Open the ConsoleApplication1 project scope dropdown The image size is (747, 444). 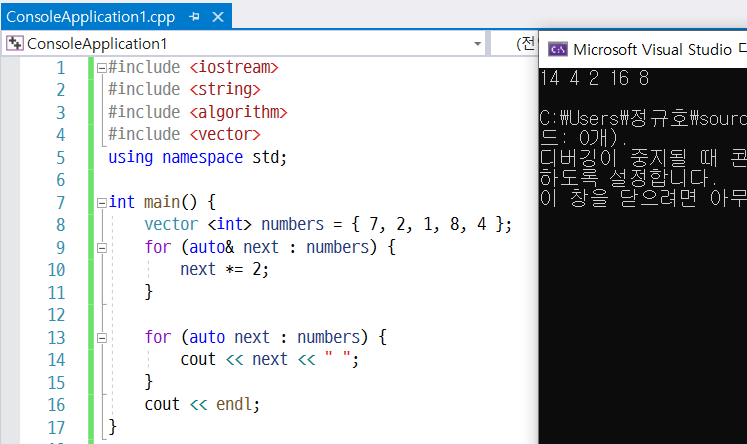click(x=477, y=44)
